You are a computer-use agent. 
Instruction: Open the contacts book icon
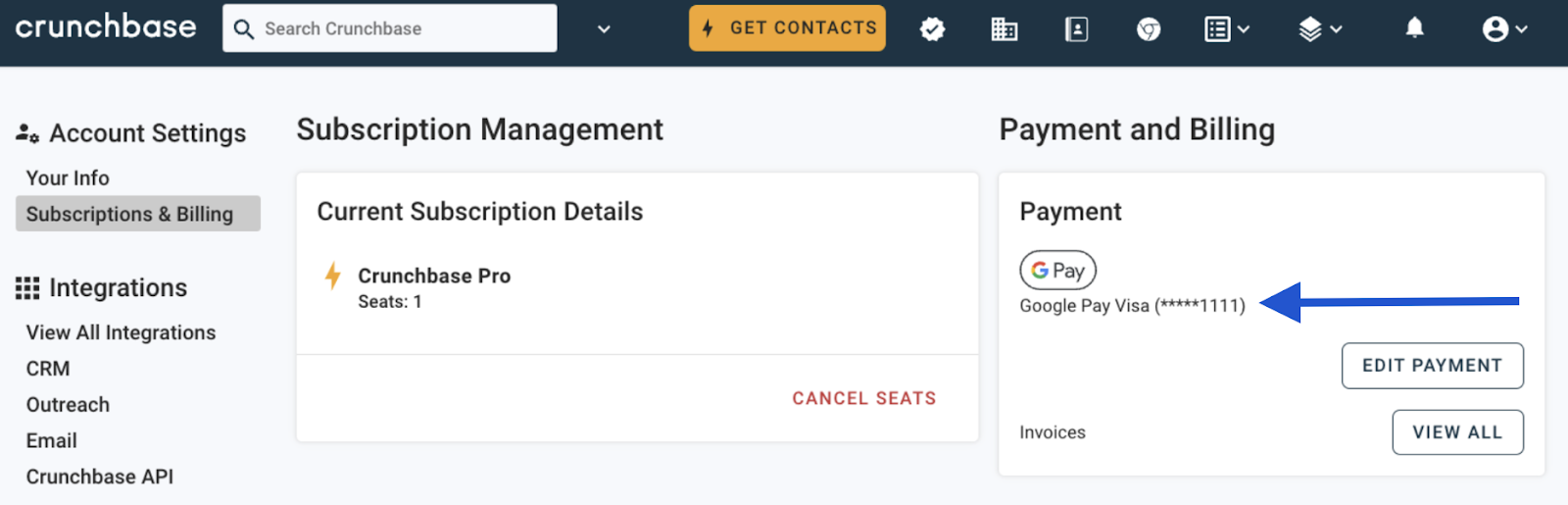pos(1076,29)
